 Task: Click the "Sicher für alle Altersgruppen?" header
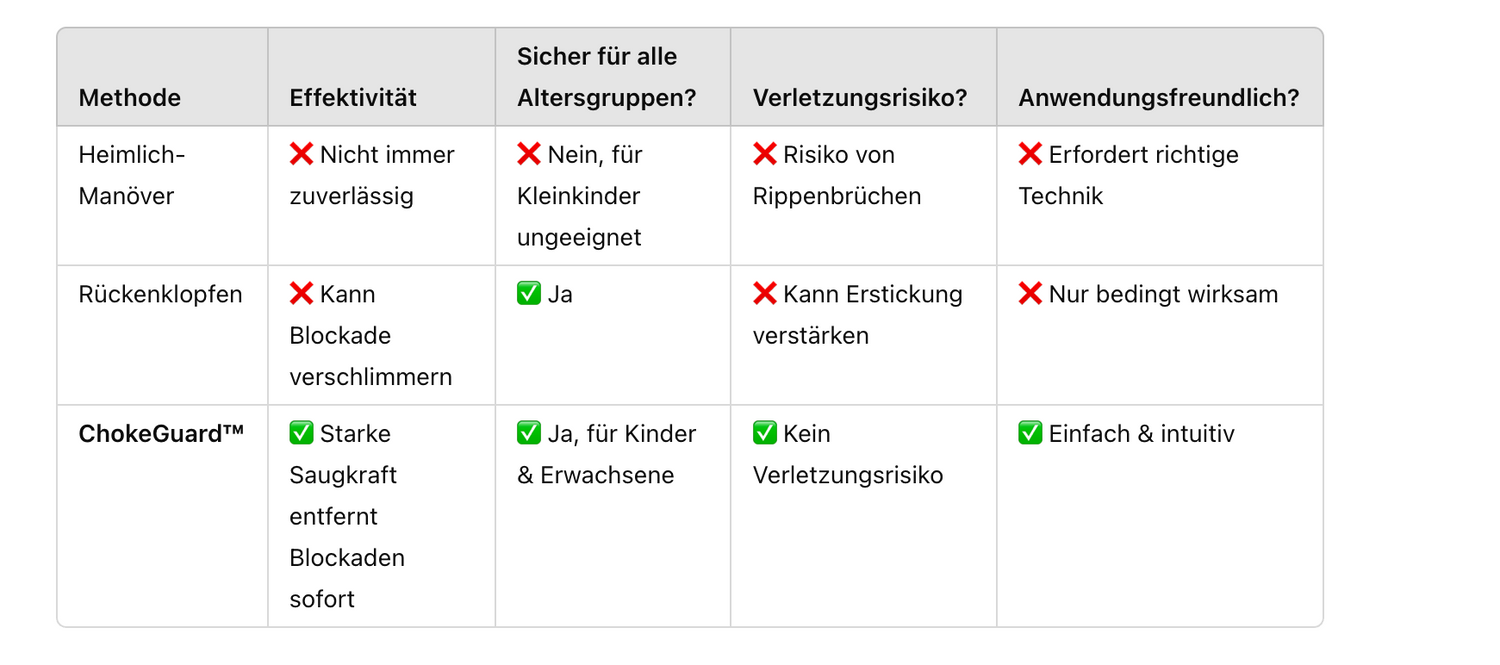pos(606,77)
